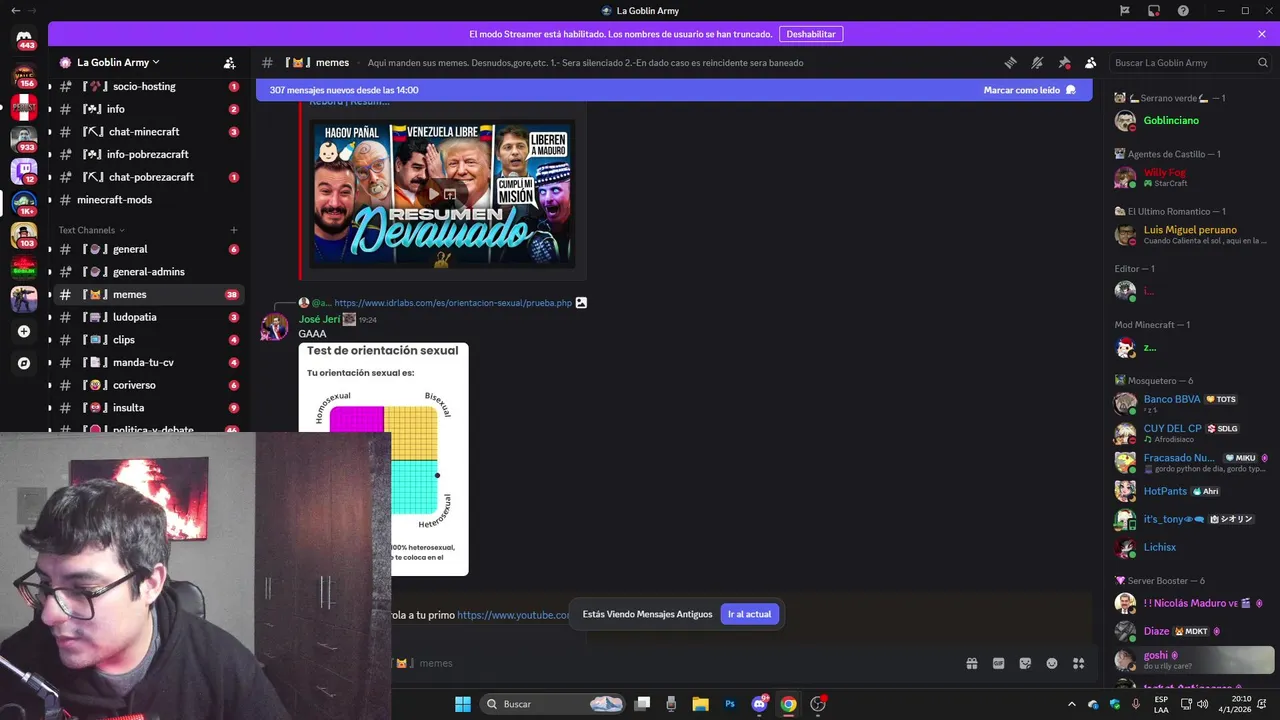Viewport: 1280px width, 720px height.
Task: Toggle the member list icon
Action: click(x=1090, y=62)
